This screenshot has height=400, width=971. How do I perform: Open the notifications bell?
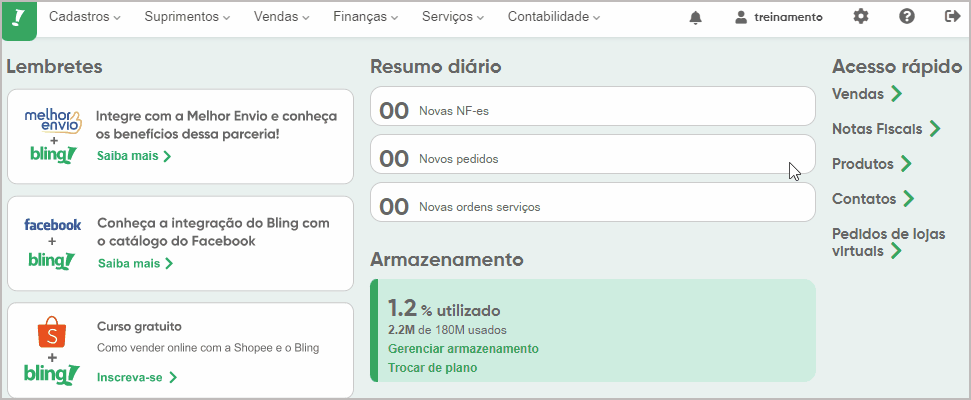pos(695,18)
